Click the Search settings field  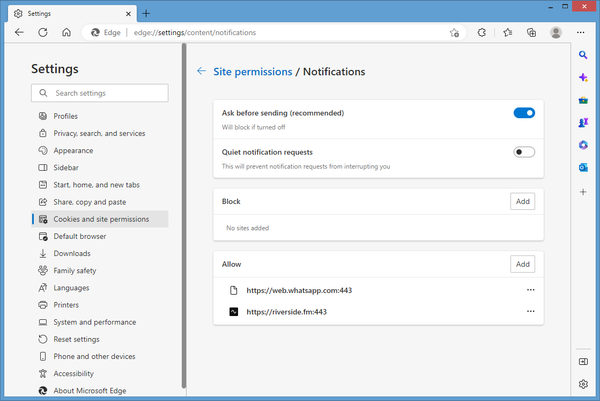pos(99,93)
